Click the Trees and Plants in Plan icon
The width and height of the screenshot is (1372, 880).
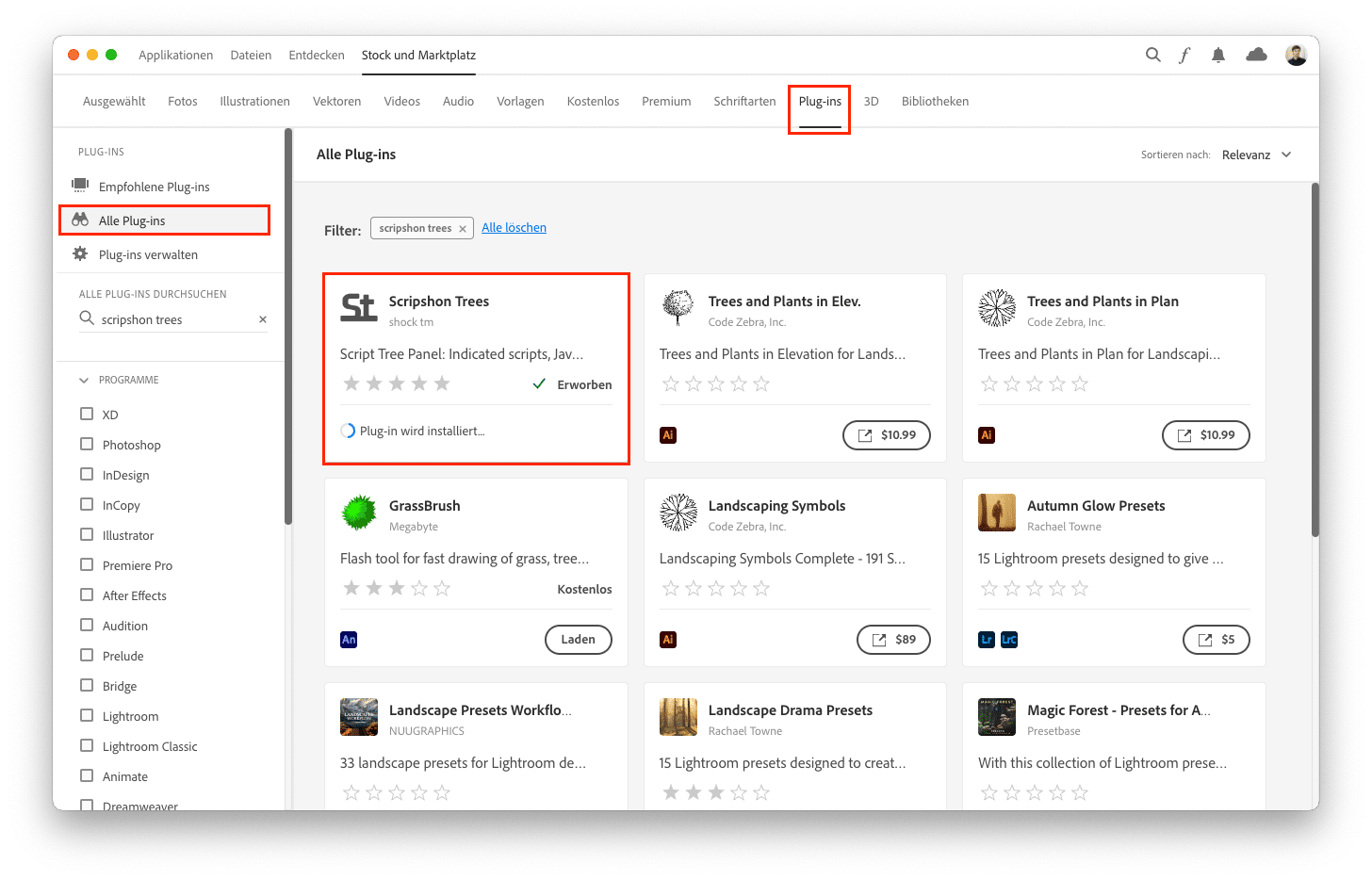[997, 308]
